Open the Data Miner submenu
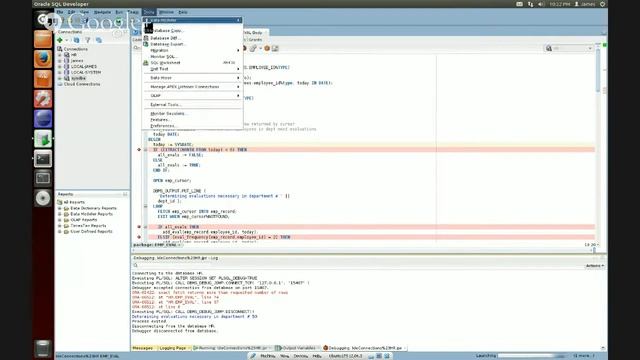 click(192, 78)
